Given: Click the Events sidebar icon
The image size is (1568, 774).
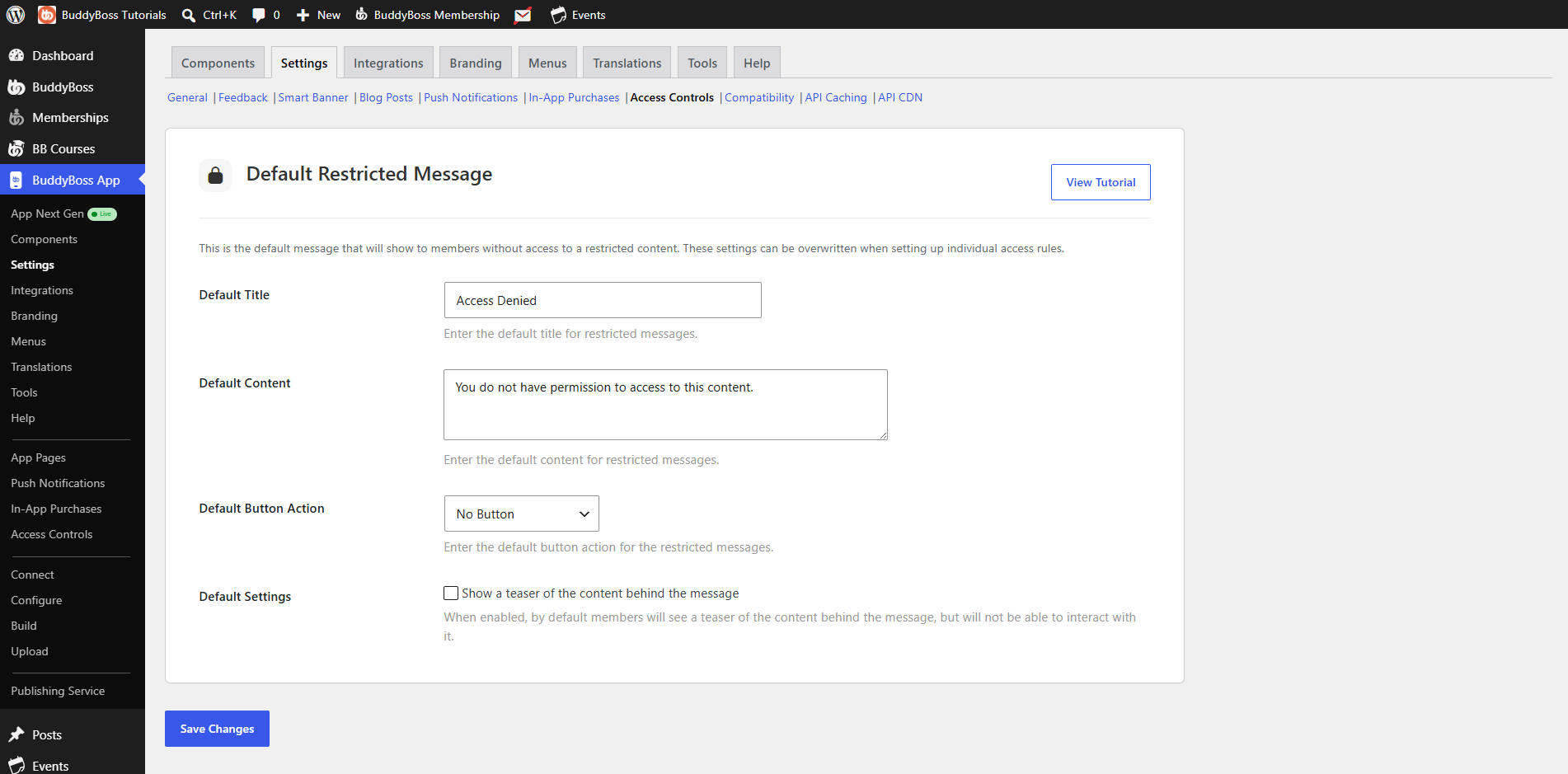Looking at the screenshot, I should click(16, 766).
